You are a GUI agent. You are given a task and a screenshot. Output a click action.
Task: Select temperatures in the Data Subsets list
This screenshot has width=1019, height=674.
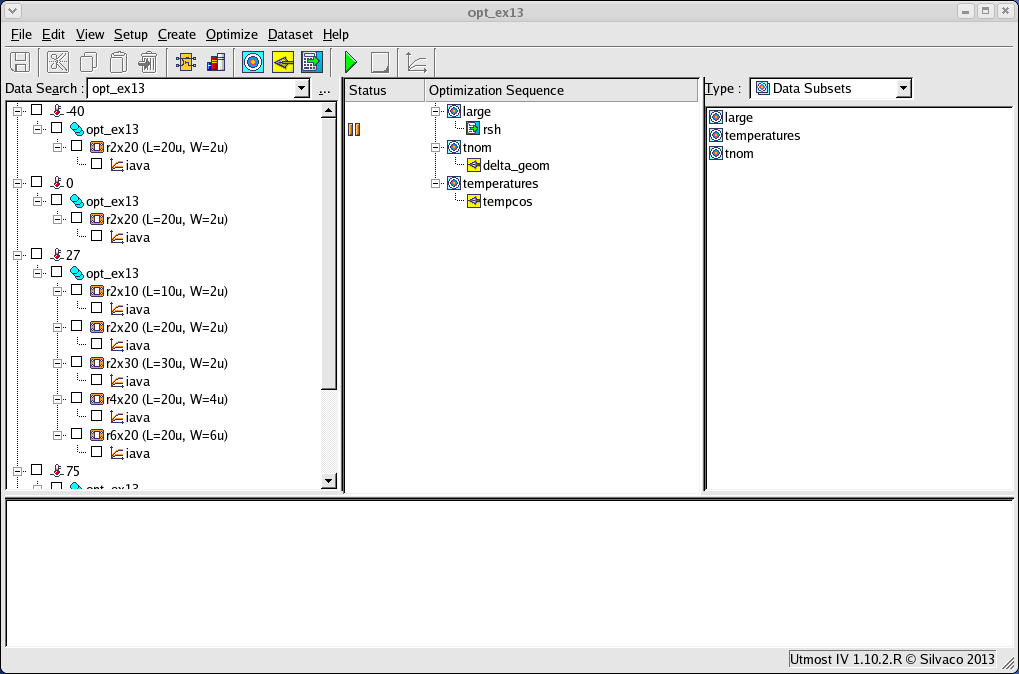click(762, 136)
